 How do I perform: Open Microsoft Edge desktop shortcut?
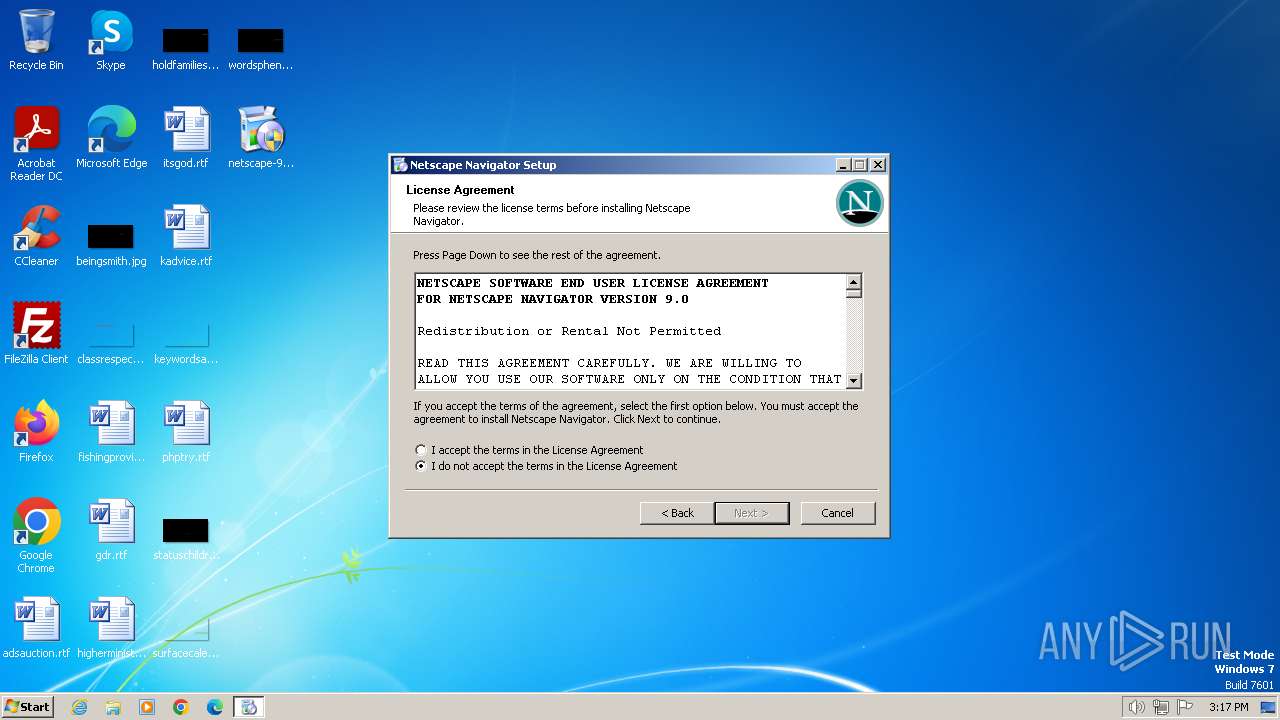click(x=111, y=137)
